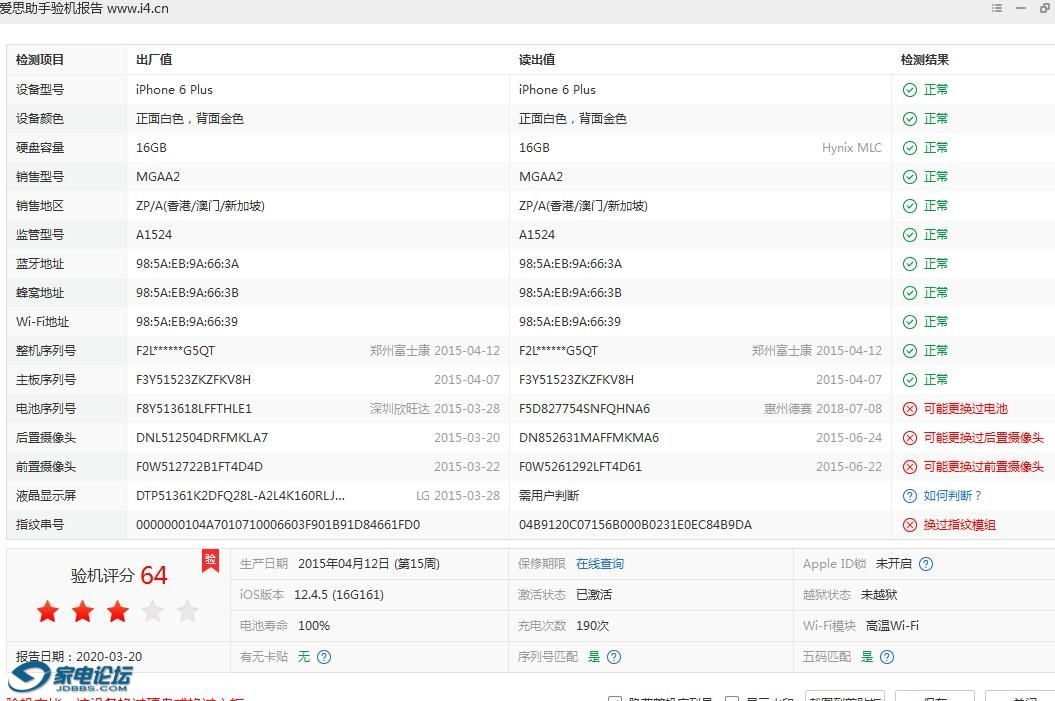Select the read value DN852631MAFFMKMA6
Image resolution: width=1055 pixels, height=701 pixels.
[x=589, y=438]
